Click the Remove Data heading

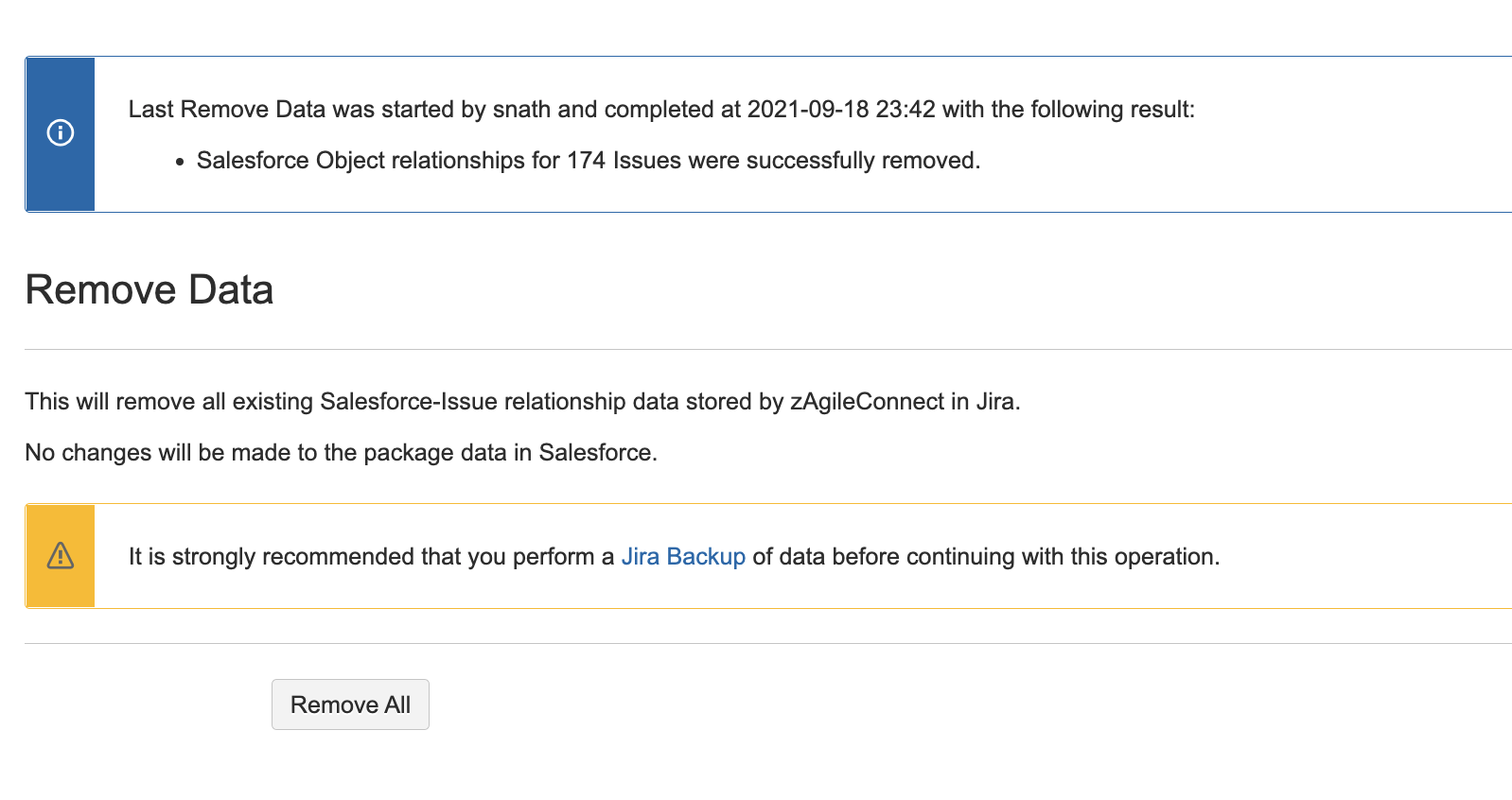pos(149,290)
